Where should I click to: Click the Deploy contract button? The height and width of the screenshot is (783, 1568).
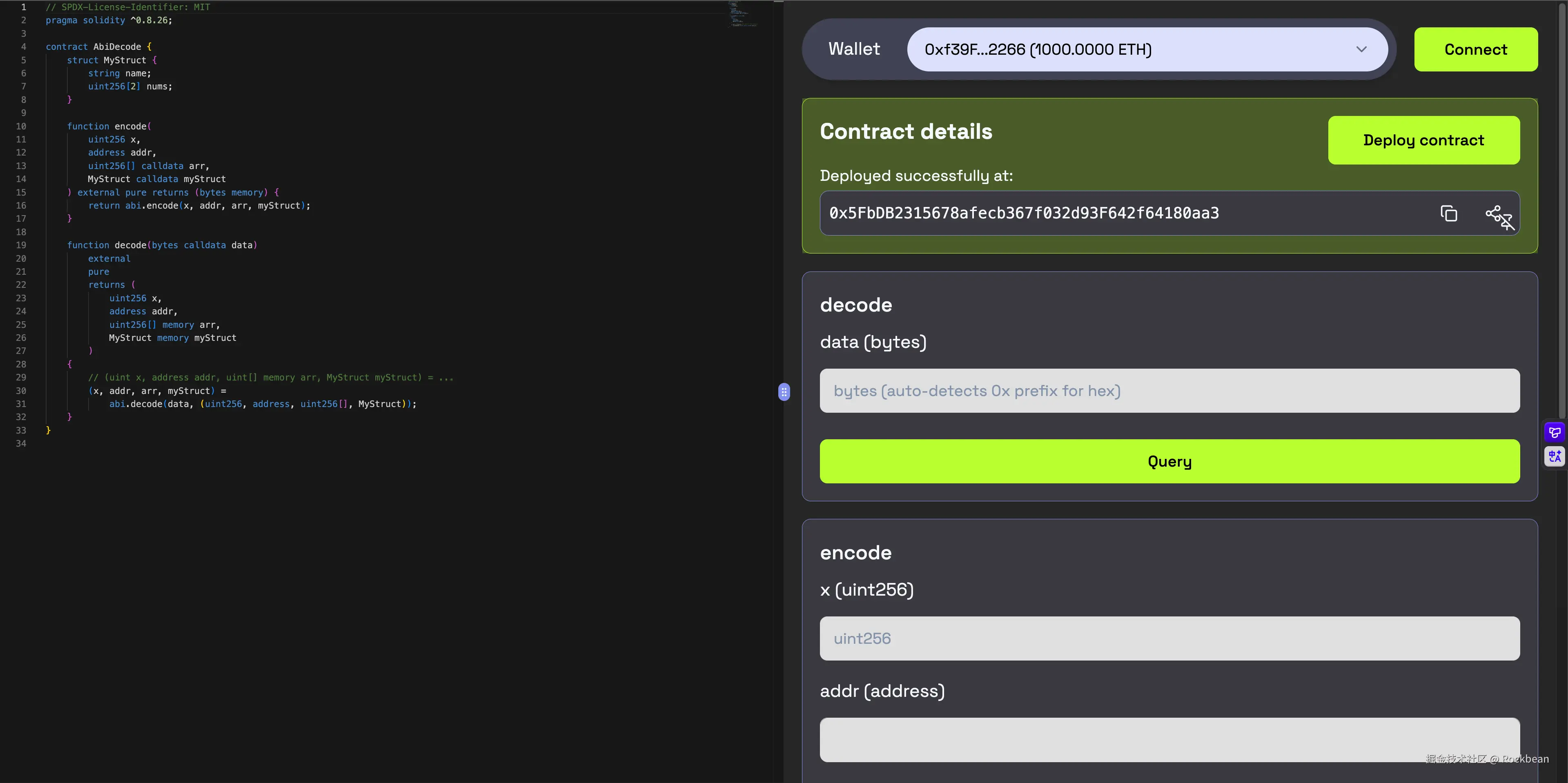[1423, 140]
